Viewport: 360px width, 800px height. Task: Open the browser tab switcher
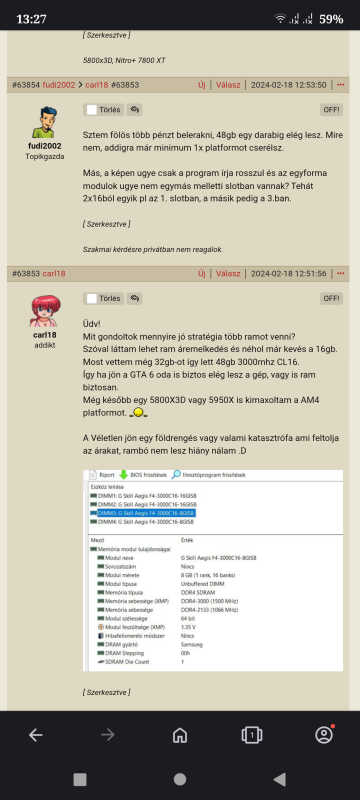251,735
